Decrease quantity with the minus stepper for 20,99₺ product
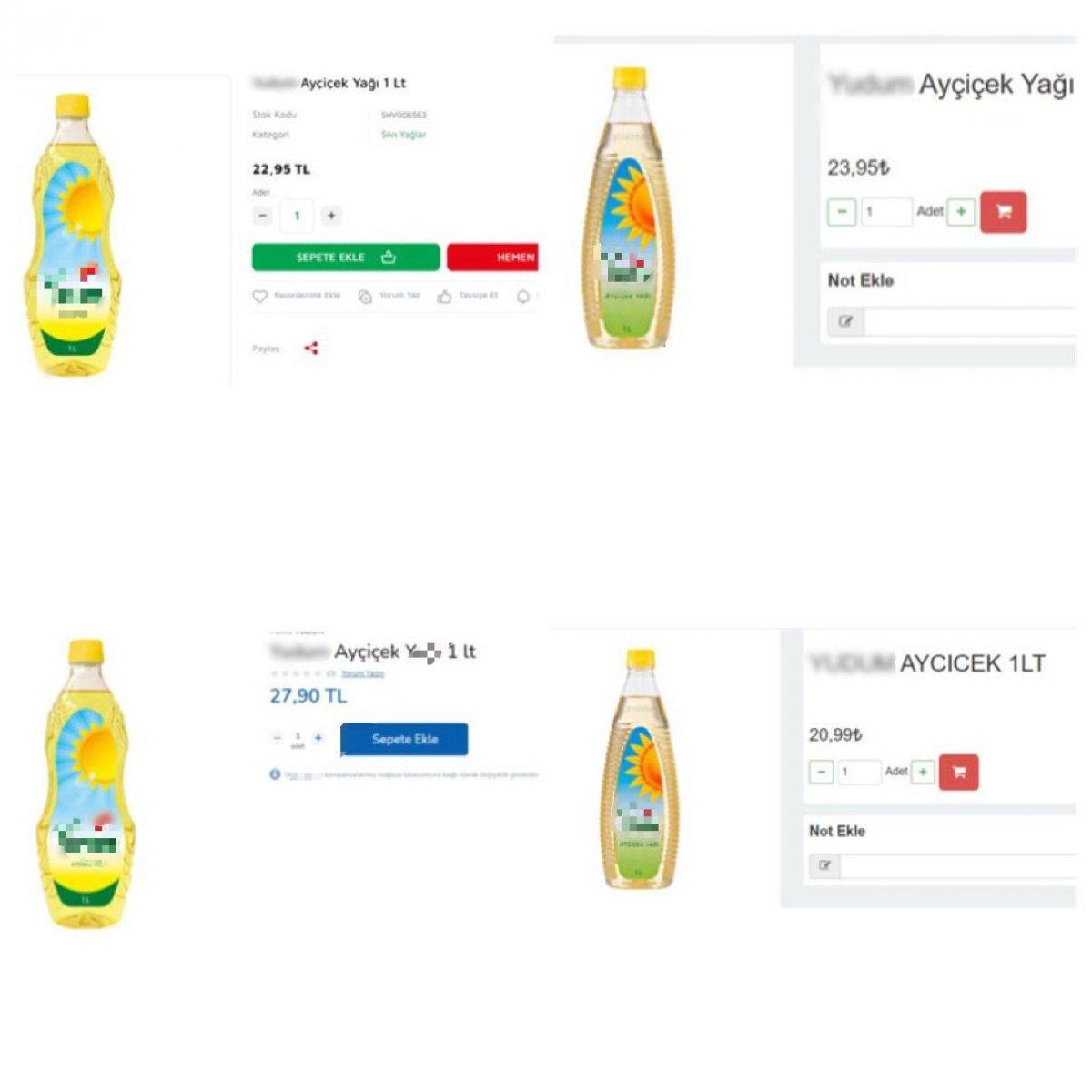Image resolution: width=1092 pixels, height=1092 pixels. [x=821, y=772]
